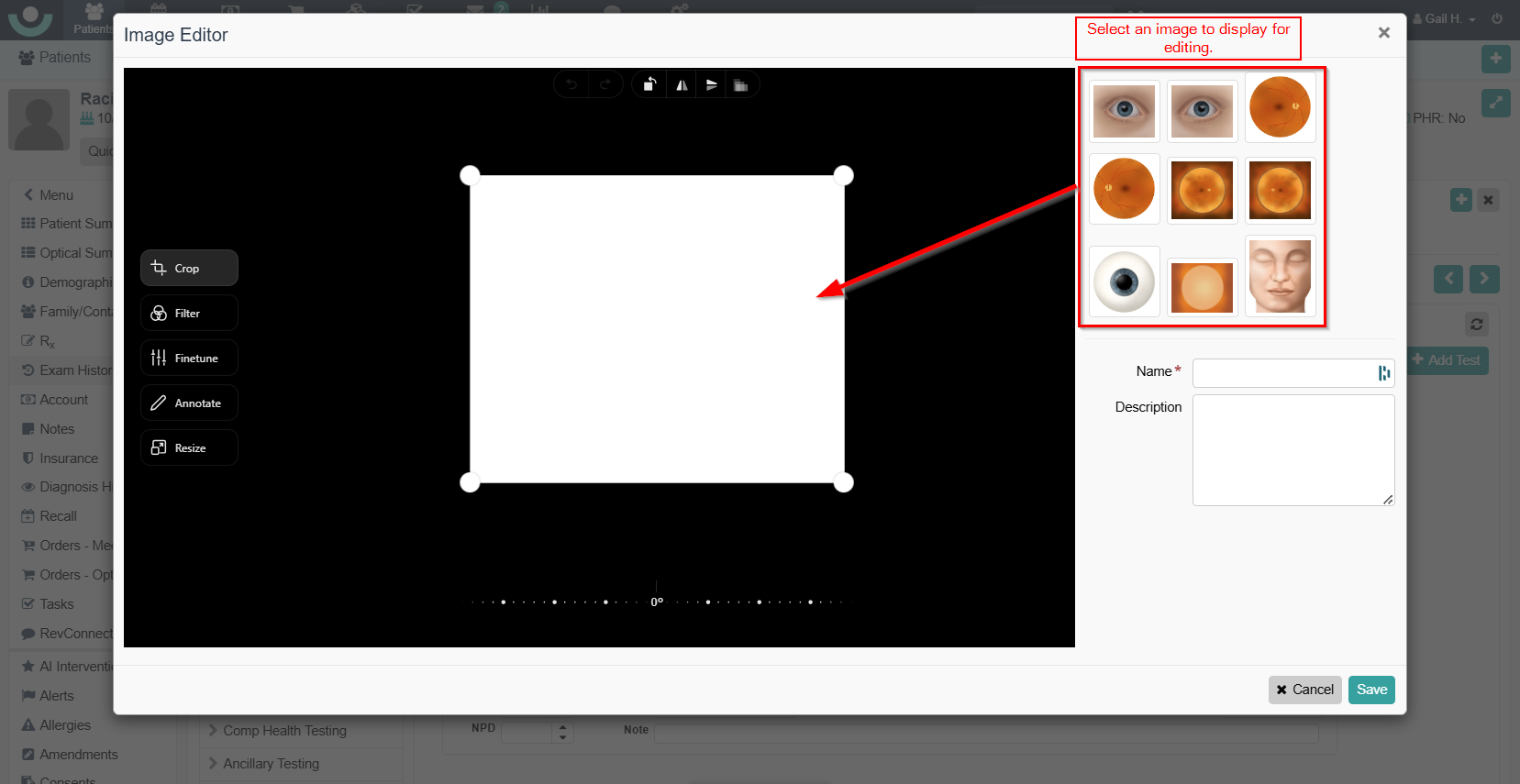Click the Description text area
Screen dimensions: 1520x784
(1293, 449)
